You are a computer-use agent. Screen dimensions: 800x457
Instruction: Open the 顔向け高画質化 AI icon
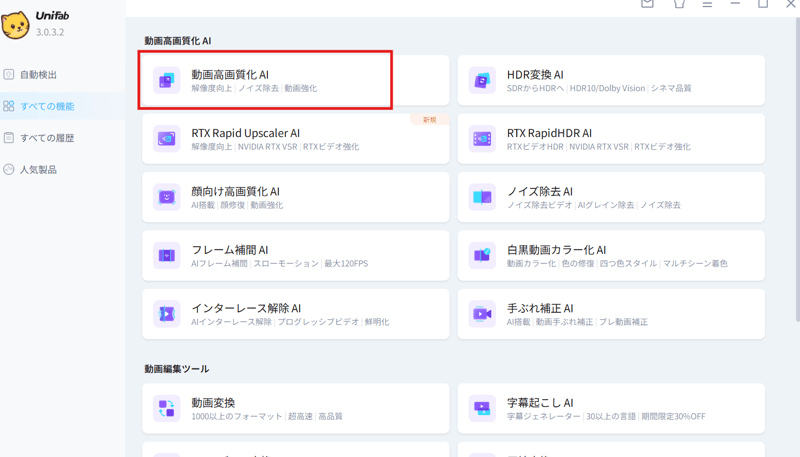pos(167,197)
